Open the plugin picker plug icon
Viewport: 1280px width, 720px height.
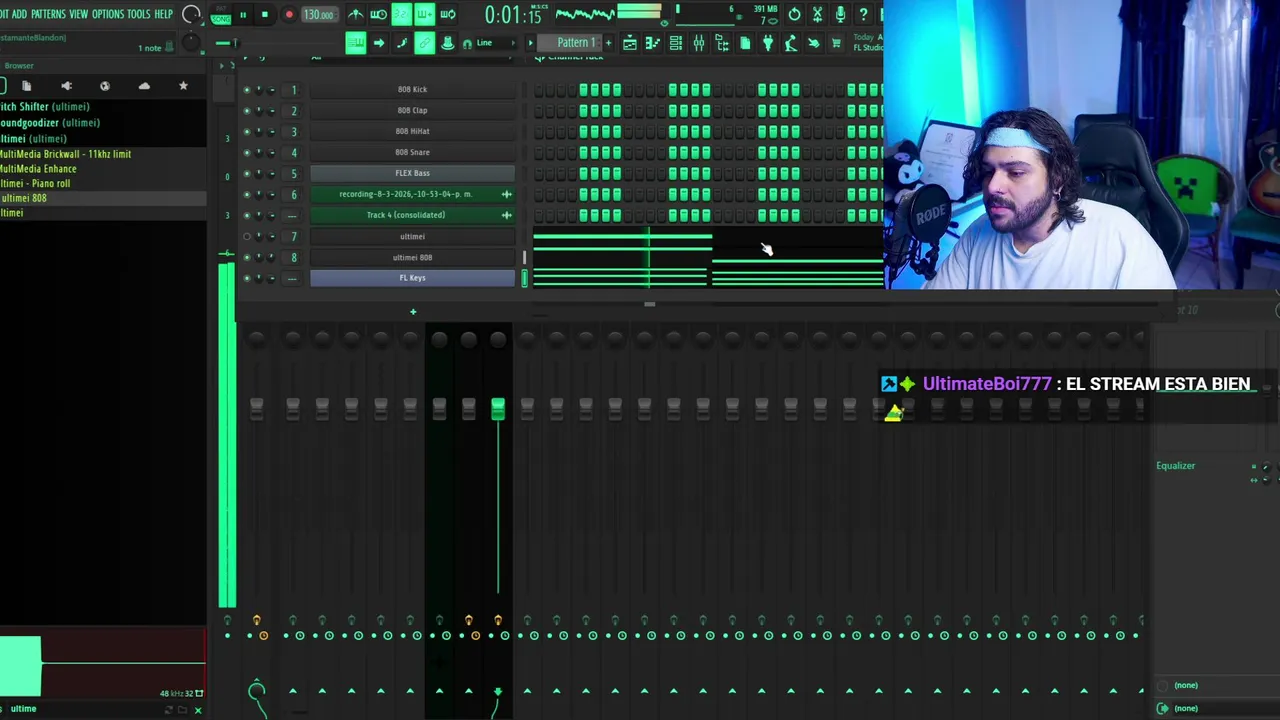pos(768,42)
